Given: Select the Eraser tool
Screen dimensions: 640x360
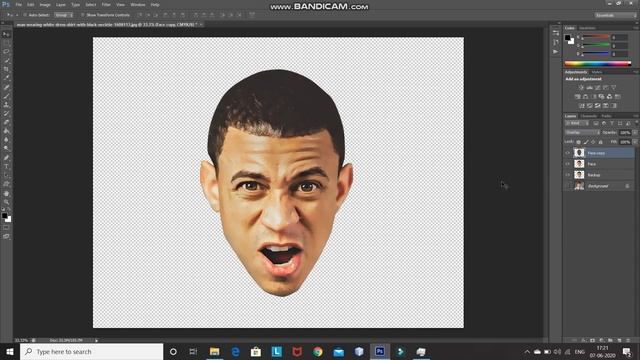Looking at the screenshot, I should point(6,122).
